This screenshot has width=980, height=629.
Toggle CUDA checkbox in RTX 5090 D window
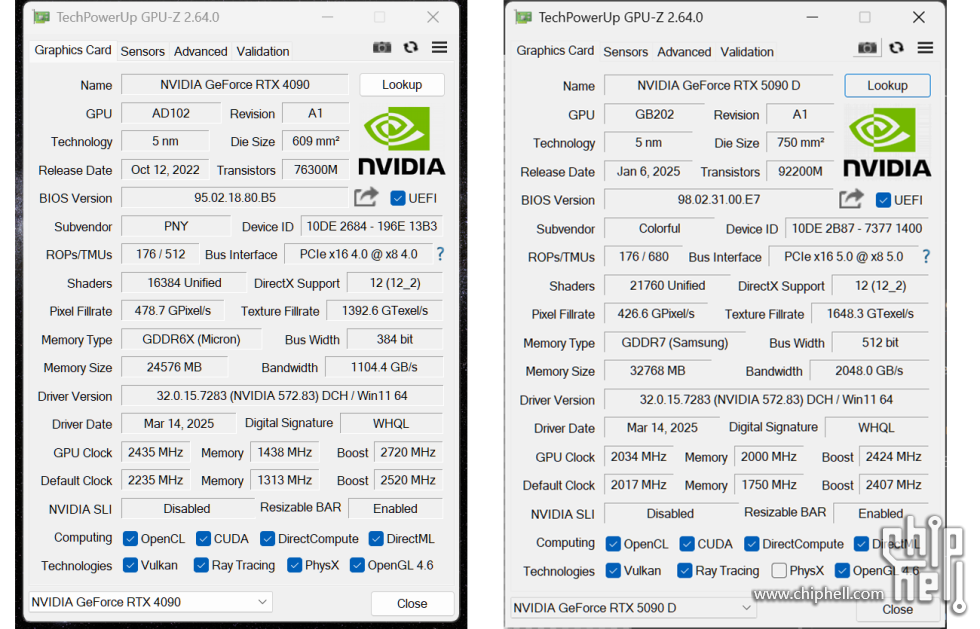pos(687,544)
